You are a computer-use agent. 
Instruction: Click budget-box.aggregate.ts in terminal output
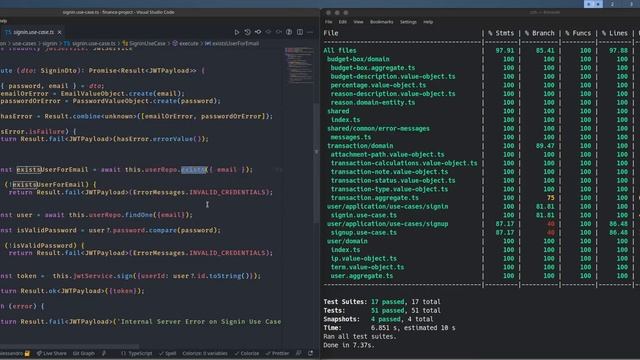click(373, 68)
